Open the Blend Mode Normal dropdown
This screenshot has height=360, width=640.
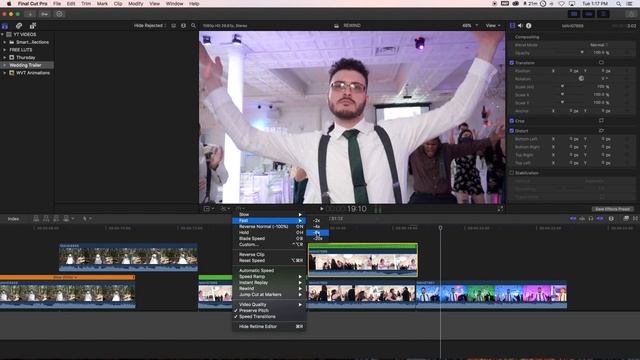pos(598,45)
